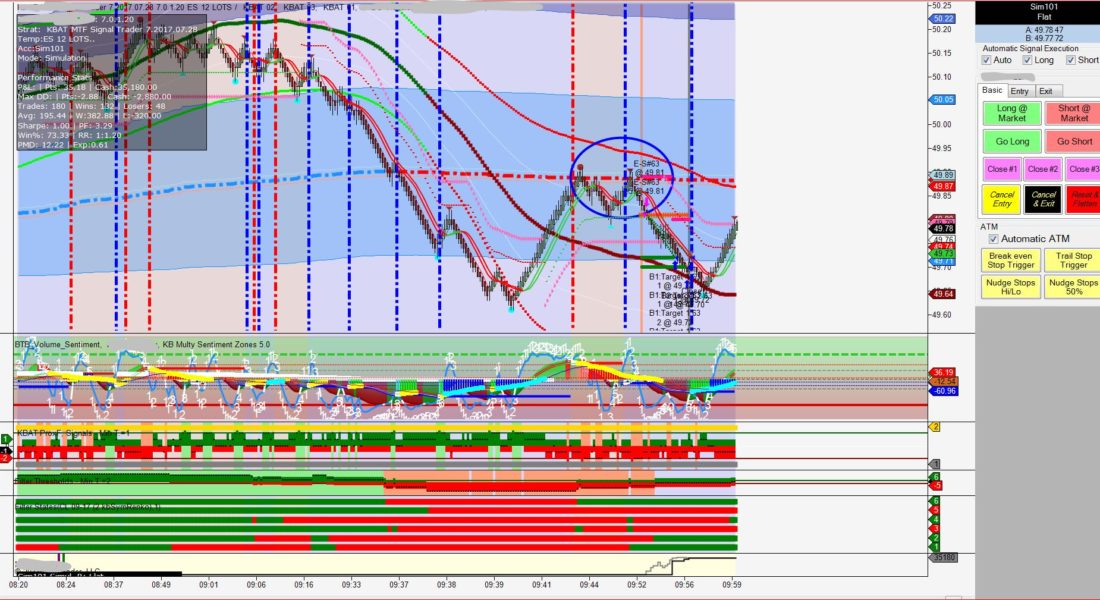
Task: Click the Trail Stop Trigger button
Action: tap(1073, 260)
